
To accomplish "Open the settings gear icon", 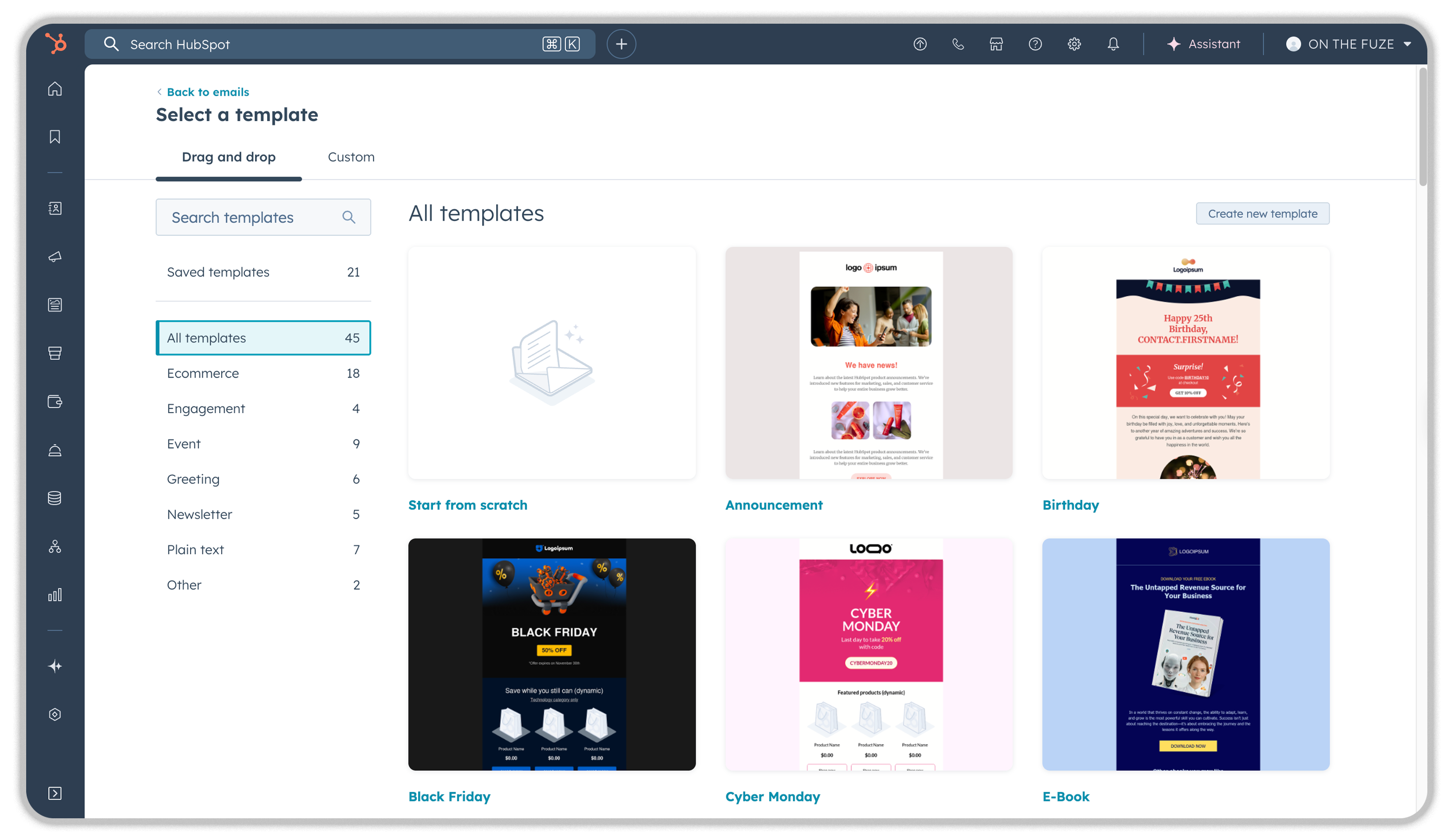I will click(1073, 44).
